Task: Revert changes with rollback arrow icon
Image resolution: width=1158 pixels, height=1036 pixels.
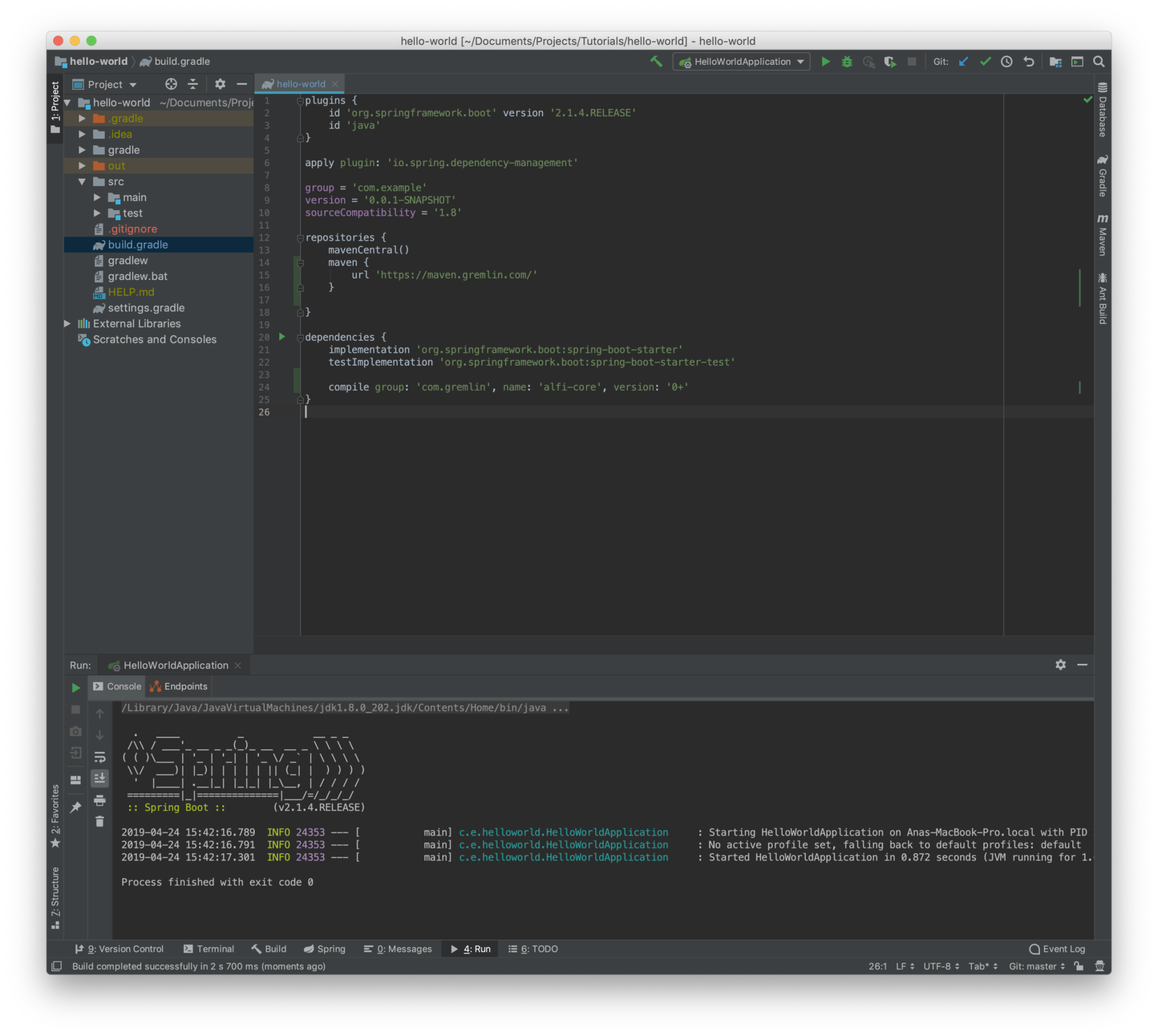Action: click(1028, 61)
